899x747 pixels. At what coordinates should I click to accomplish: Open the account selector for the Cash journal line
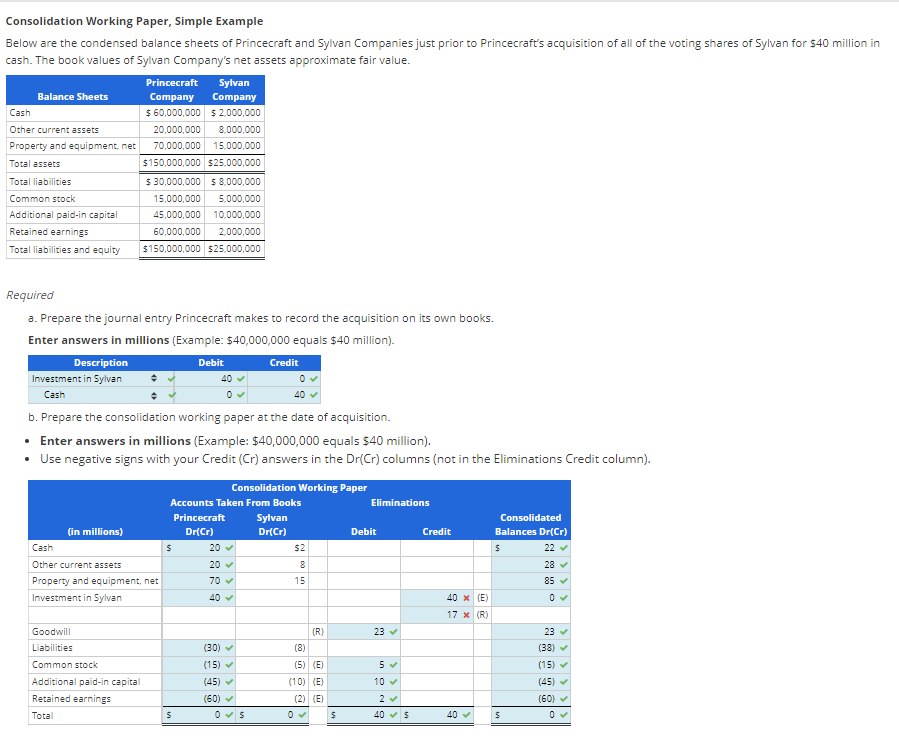pos(154,394)
